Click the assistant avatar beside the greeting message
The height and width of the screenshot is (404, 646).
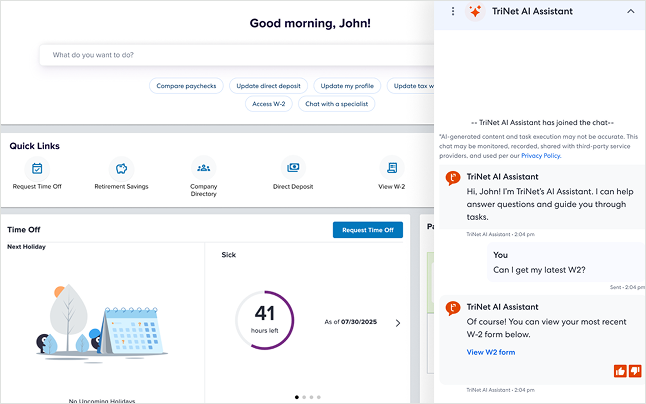453,178
